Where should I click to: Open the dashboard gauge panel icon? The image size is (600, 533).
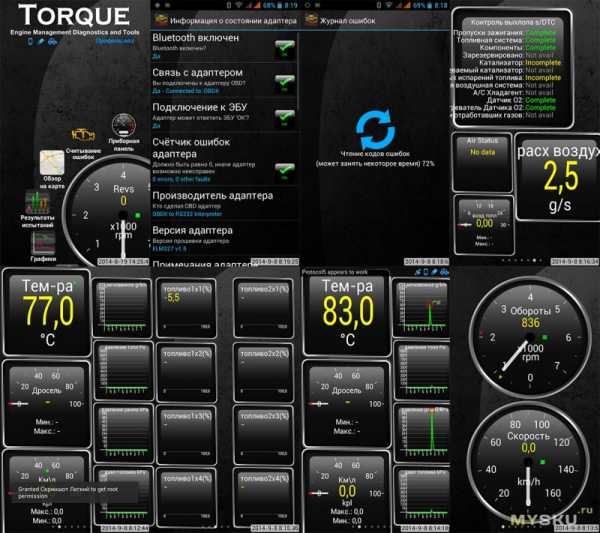(x=124, y=128)
